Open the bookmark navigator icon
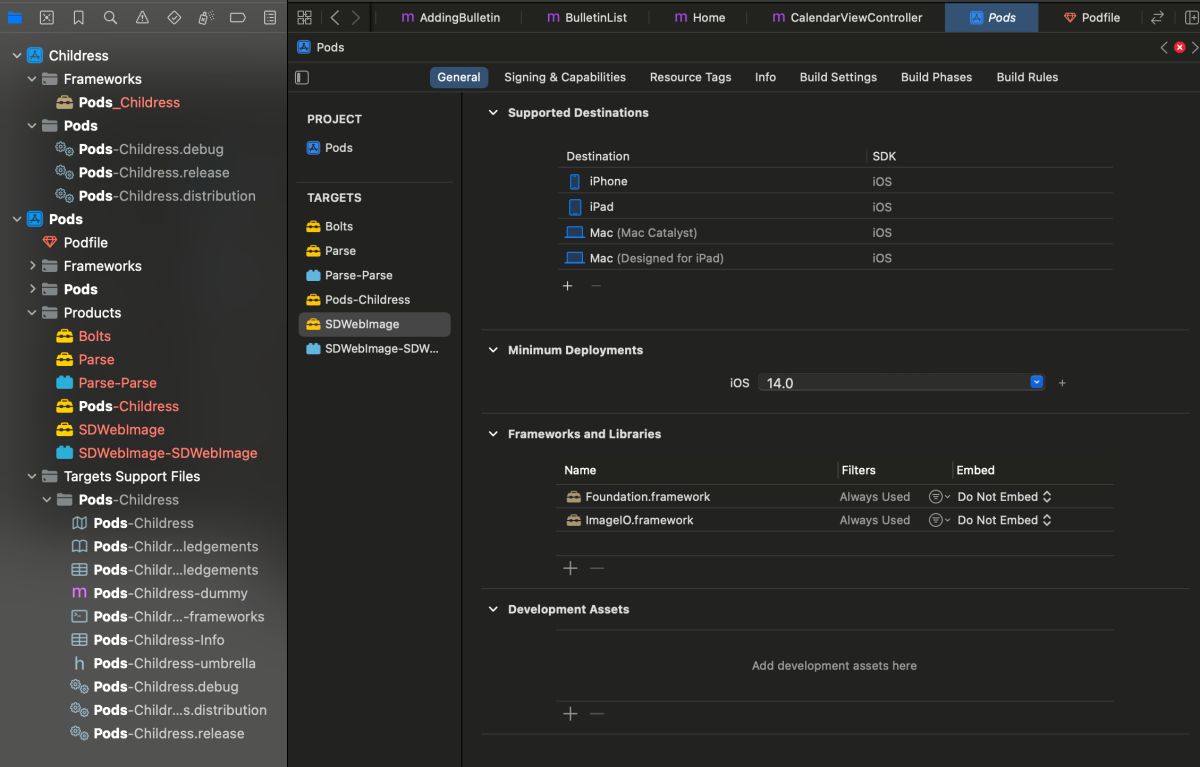1200x767 pixels. click(79, 18)
